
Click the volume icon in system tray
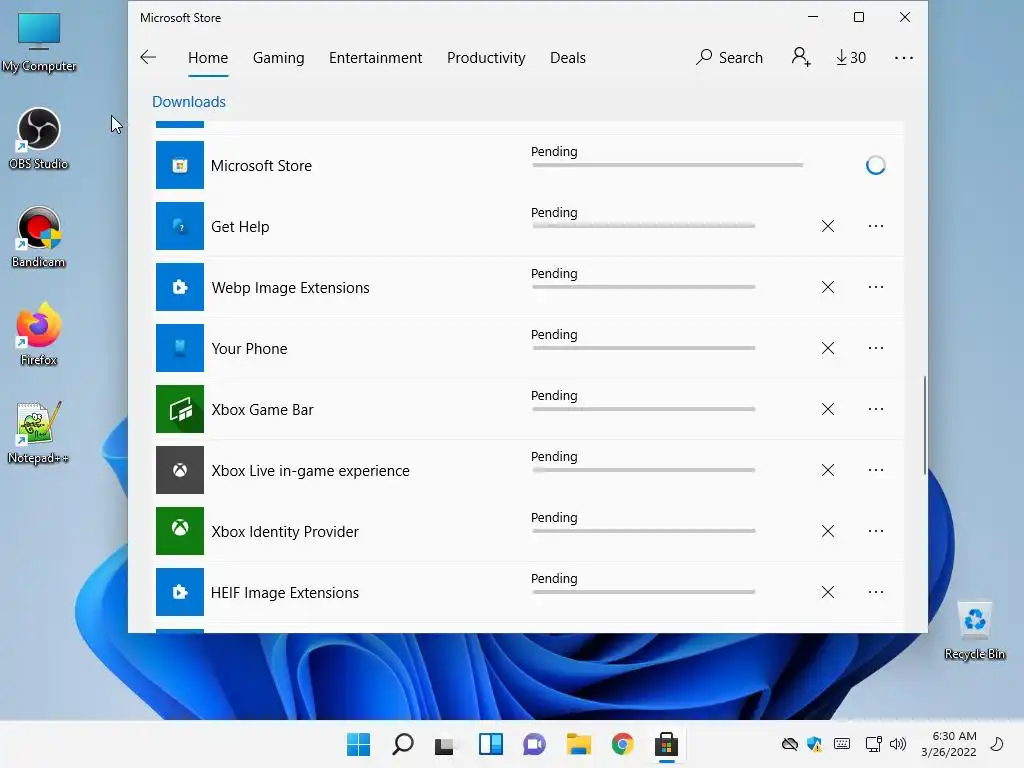(898, 744)
